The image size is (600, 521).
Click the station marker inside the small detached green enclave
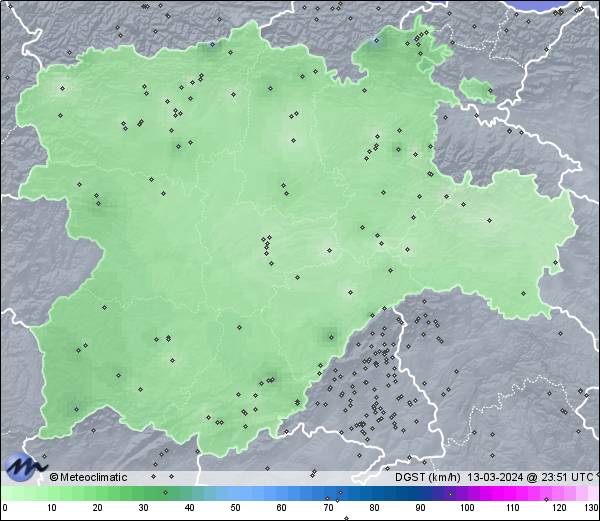tap(490, 91)
